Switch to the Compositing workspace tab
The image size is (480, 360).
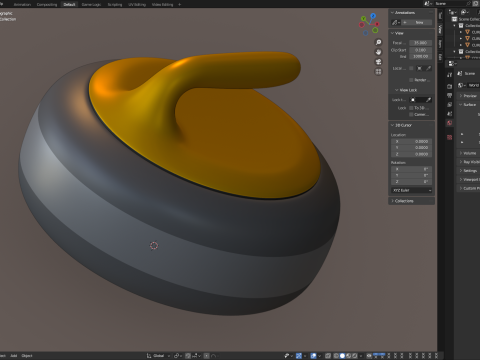pyautogui.click(x=47, y=4)
